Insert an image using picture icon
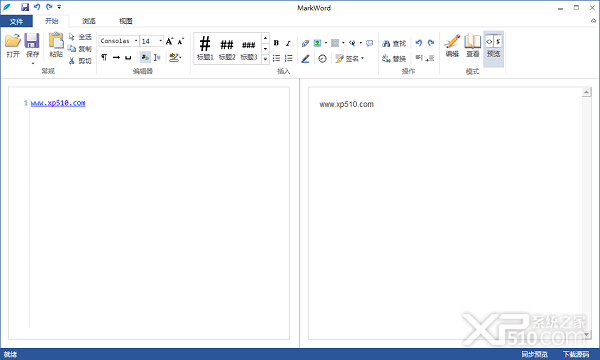The image size is (600, 360). (317, 43)
